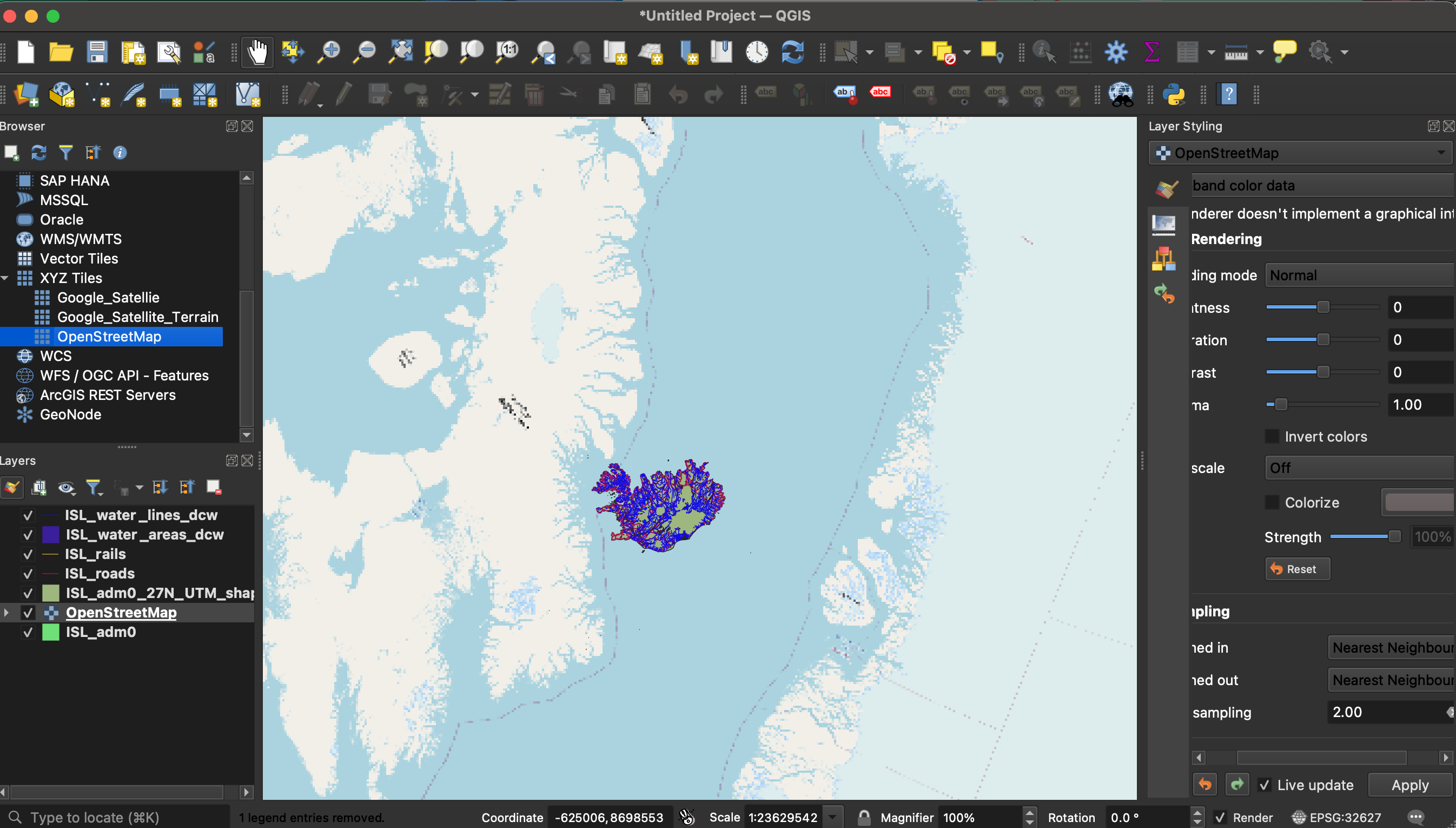The image size is (1456, 828).
Task: Toggle visibility of ISL_water_lines_dcw layer
Action: [x=27, y=515]
